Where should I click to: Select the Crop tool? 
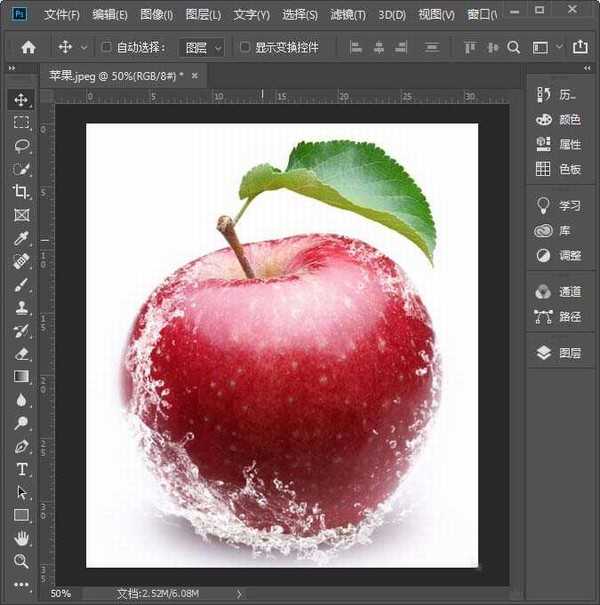tap(21, 191)
